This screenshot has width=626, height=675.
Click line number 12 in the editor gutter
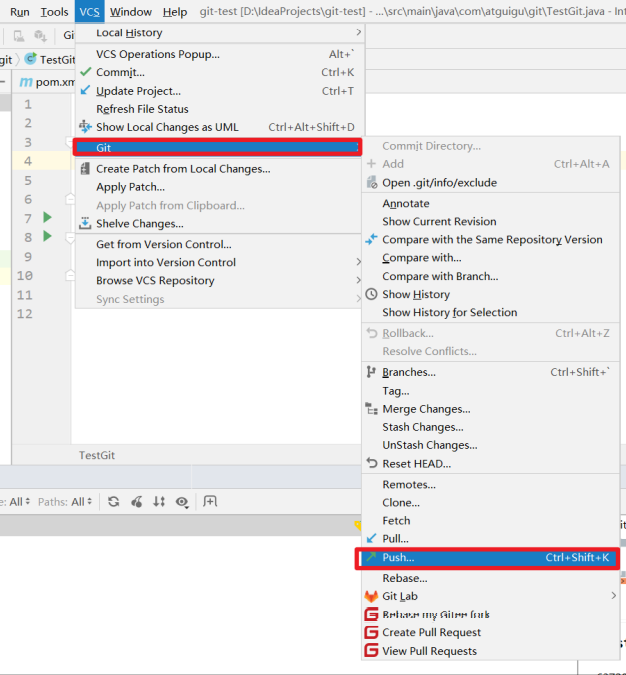tap(24, 314)
